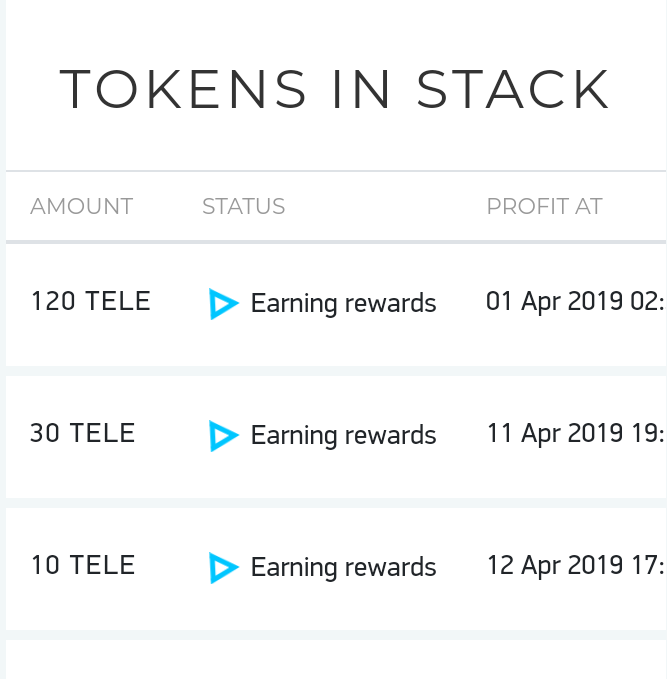Click Earning rewards text in 120 TELE row

pos(343,303)
